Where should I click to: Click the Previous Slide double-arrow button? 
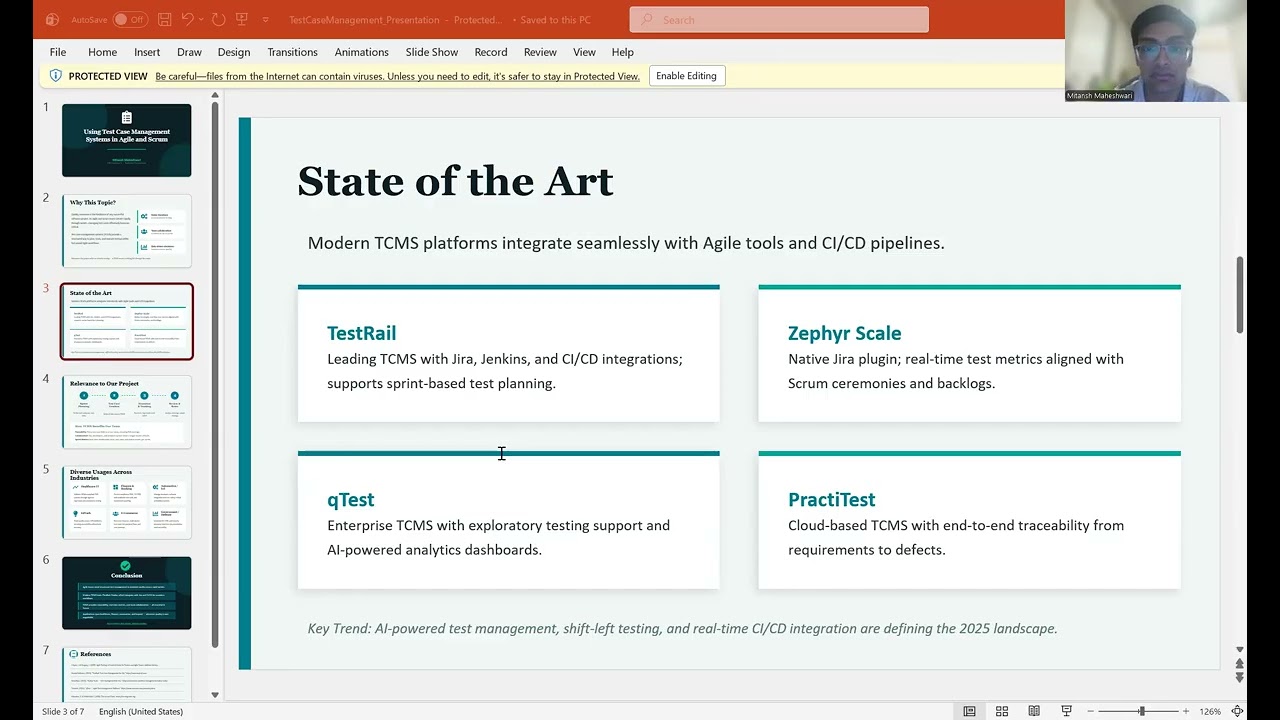1240,664
